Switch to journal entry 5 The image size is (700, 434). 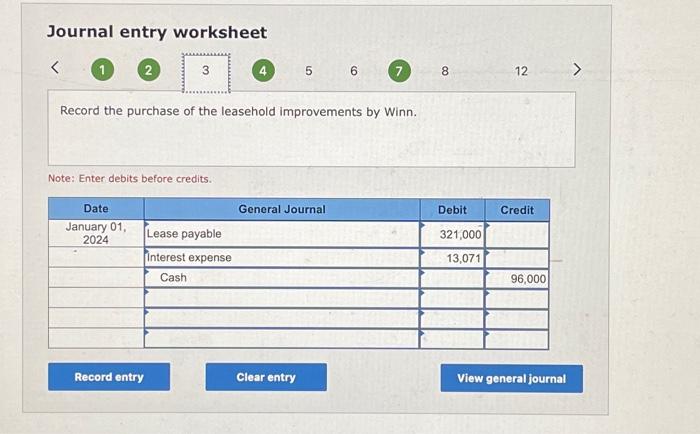pos(308,71)
